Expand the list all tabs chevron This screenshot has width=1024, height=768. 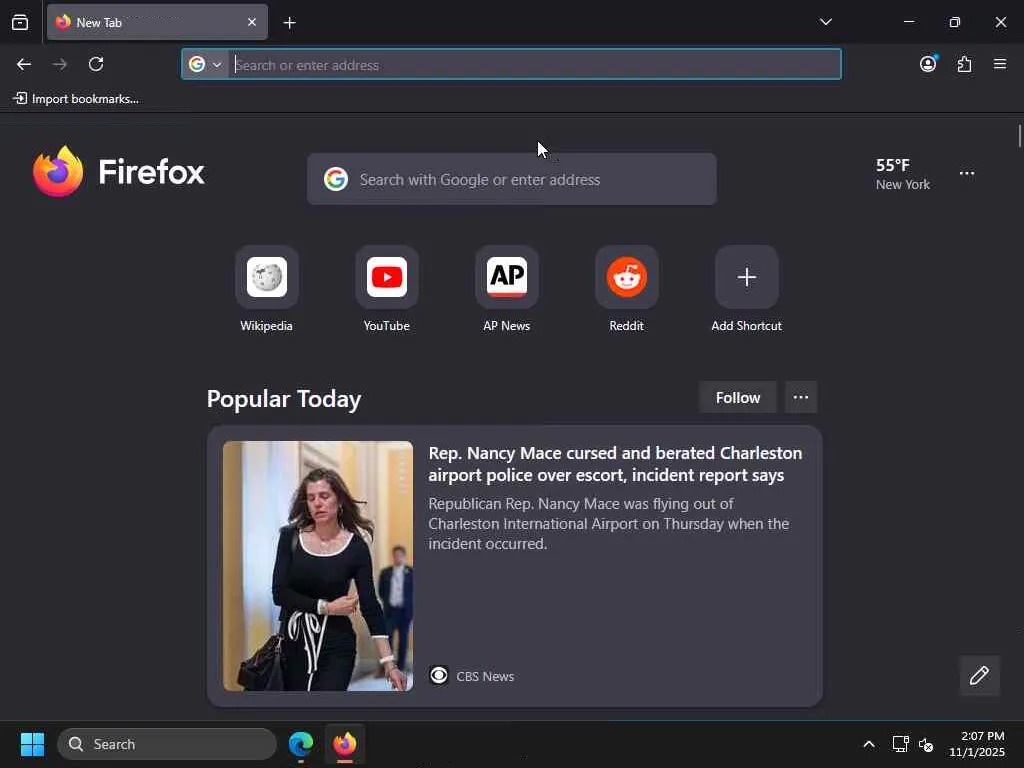[825, 22]
